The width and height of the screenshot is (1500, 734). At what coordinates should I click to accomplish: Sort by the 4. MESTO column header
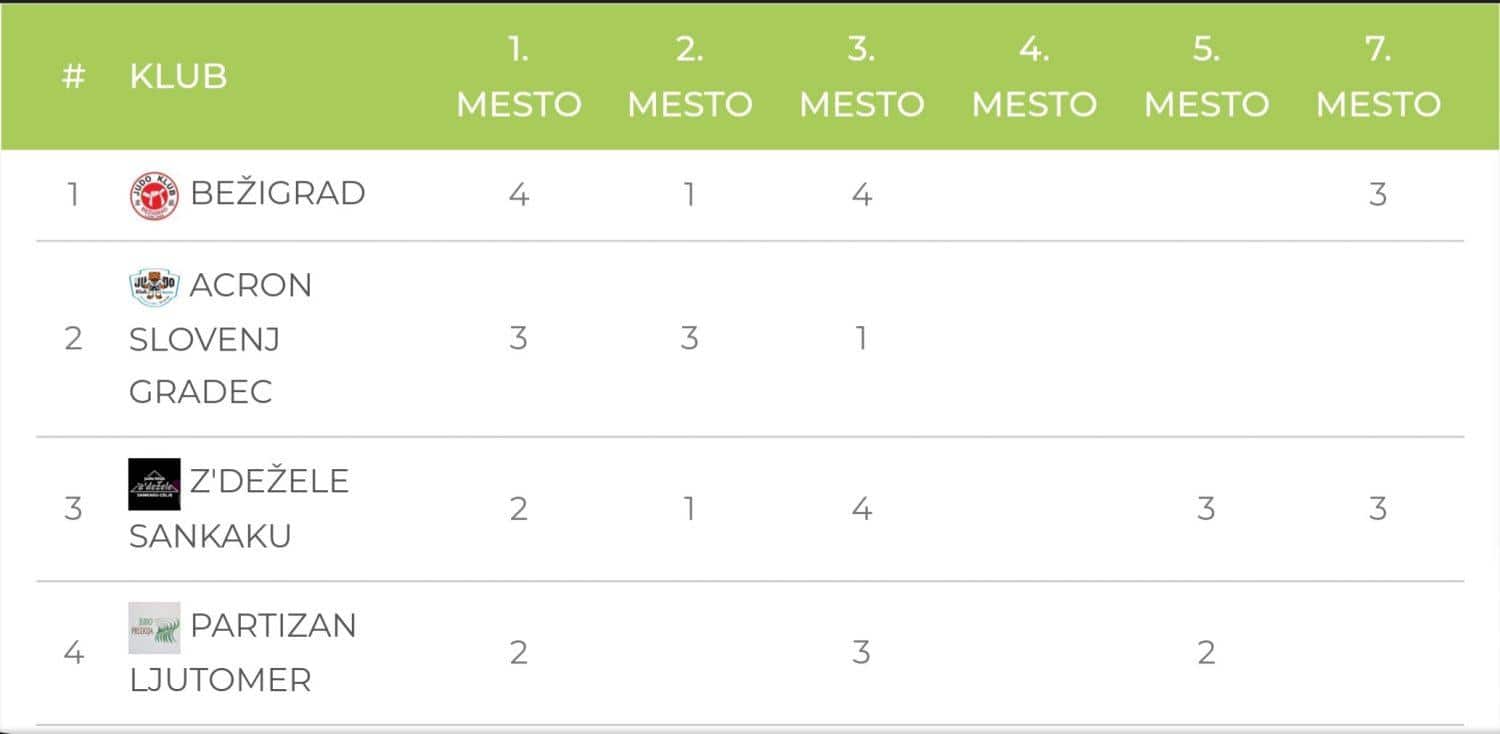click(1034, 77)
